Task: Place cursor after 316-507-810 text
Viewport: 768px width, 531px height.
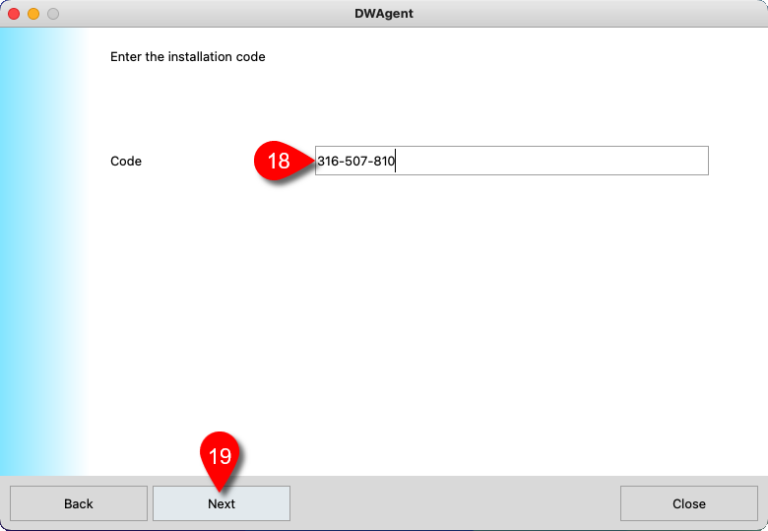Action: tap(396, 161)
